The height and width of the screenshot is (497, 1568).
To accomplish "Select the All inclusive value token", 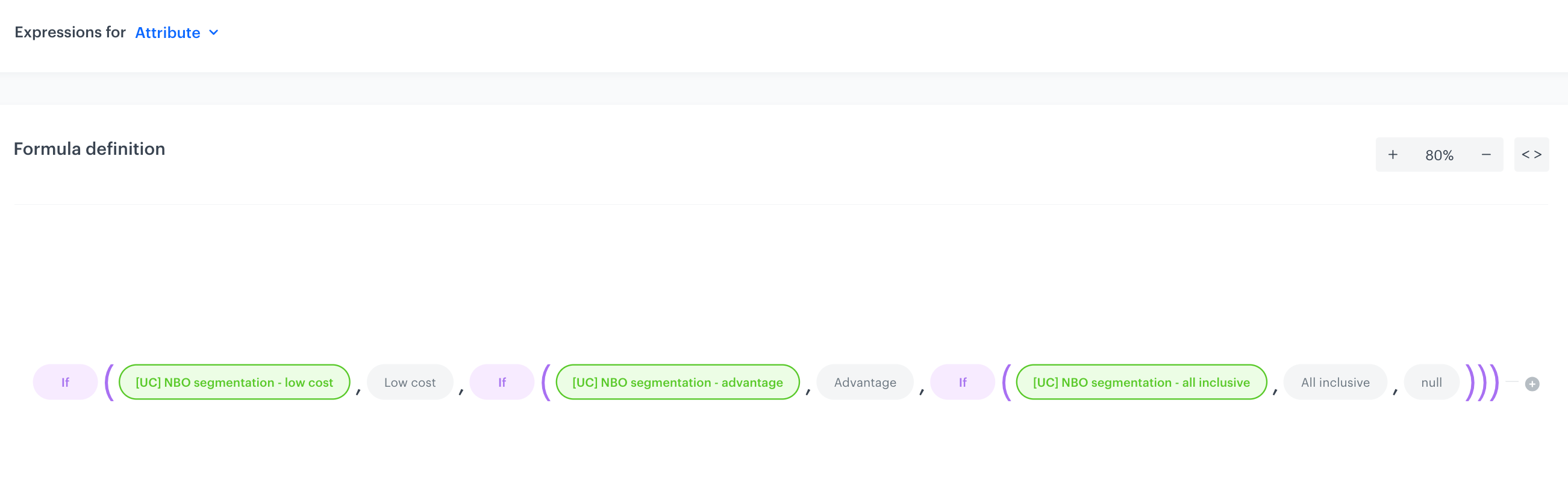I will [1335, 382].
